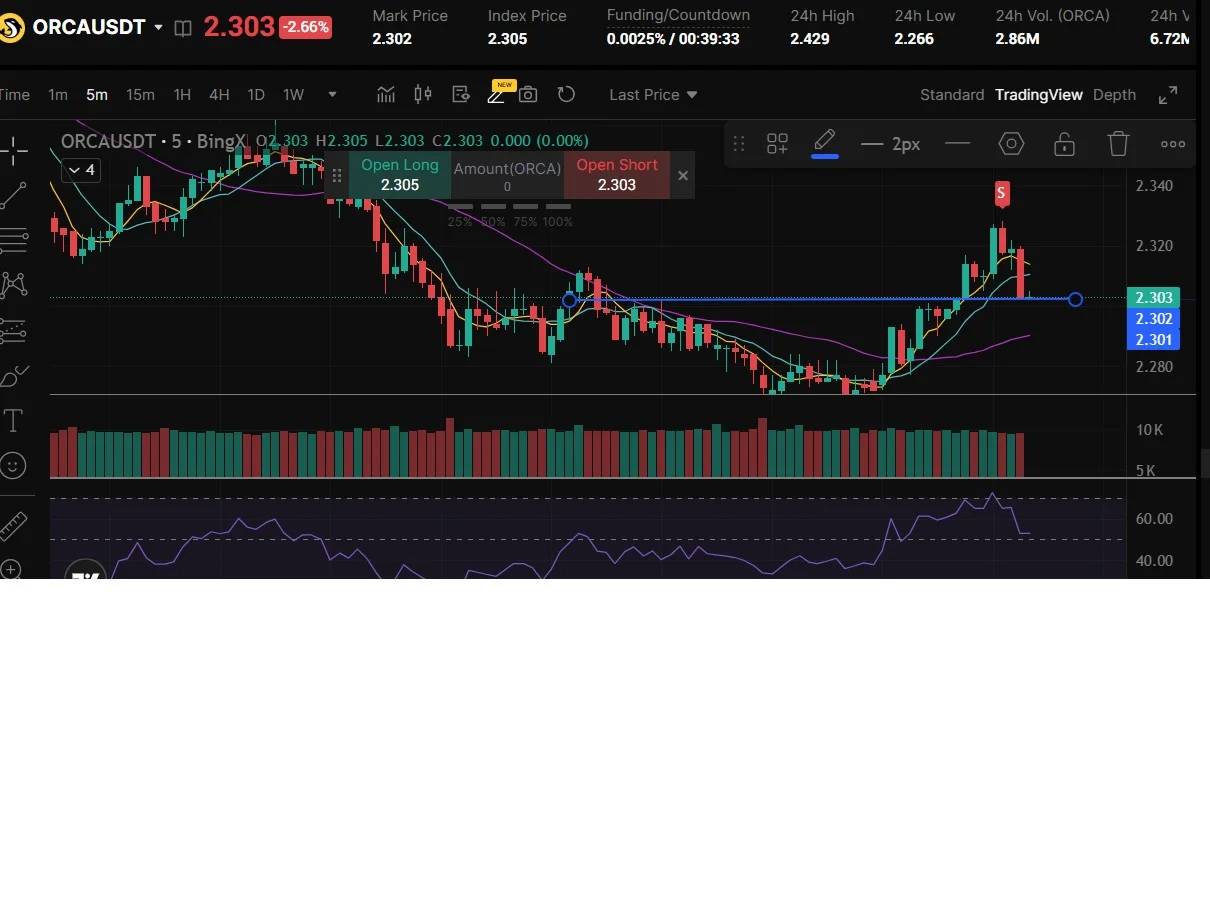Open drawing settings hexagon icon
1210x907 pixels.
[x=1011, y=144]
